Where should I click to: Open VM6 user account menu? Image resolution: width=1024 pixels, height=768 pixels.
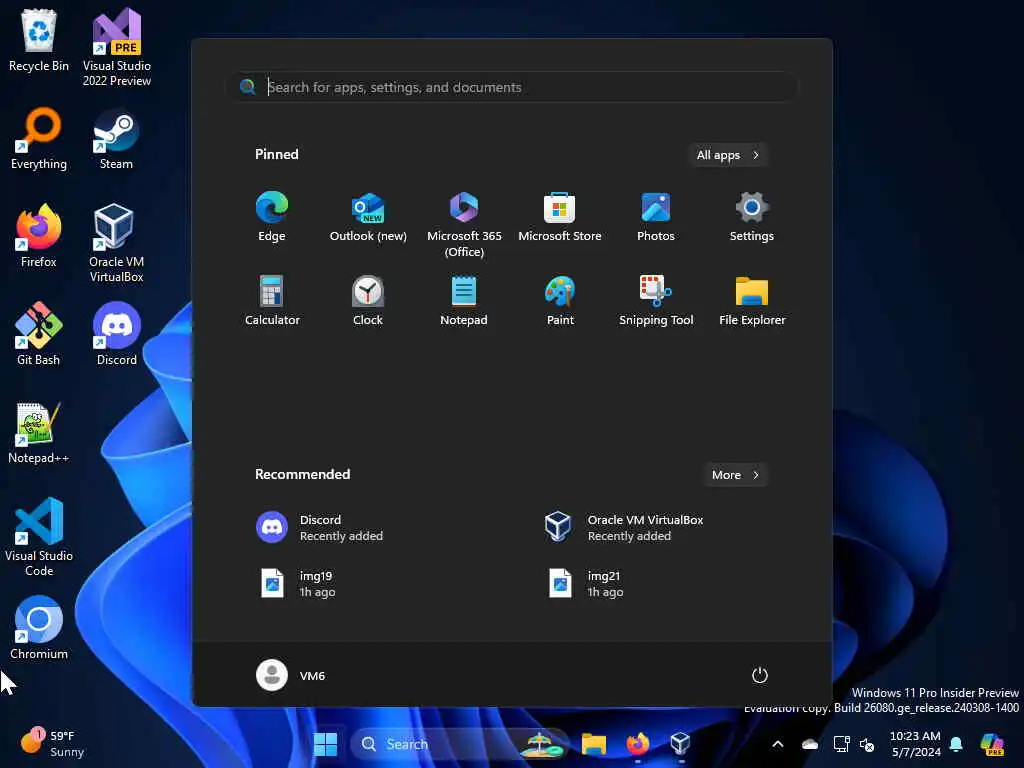(291, 675)
